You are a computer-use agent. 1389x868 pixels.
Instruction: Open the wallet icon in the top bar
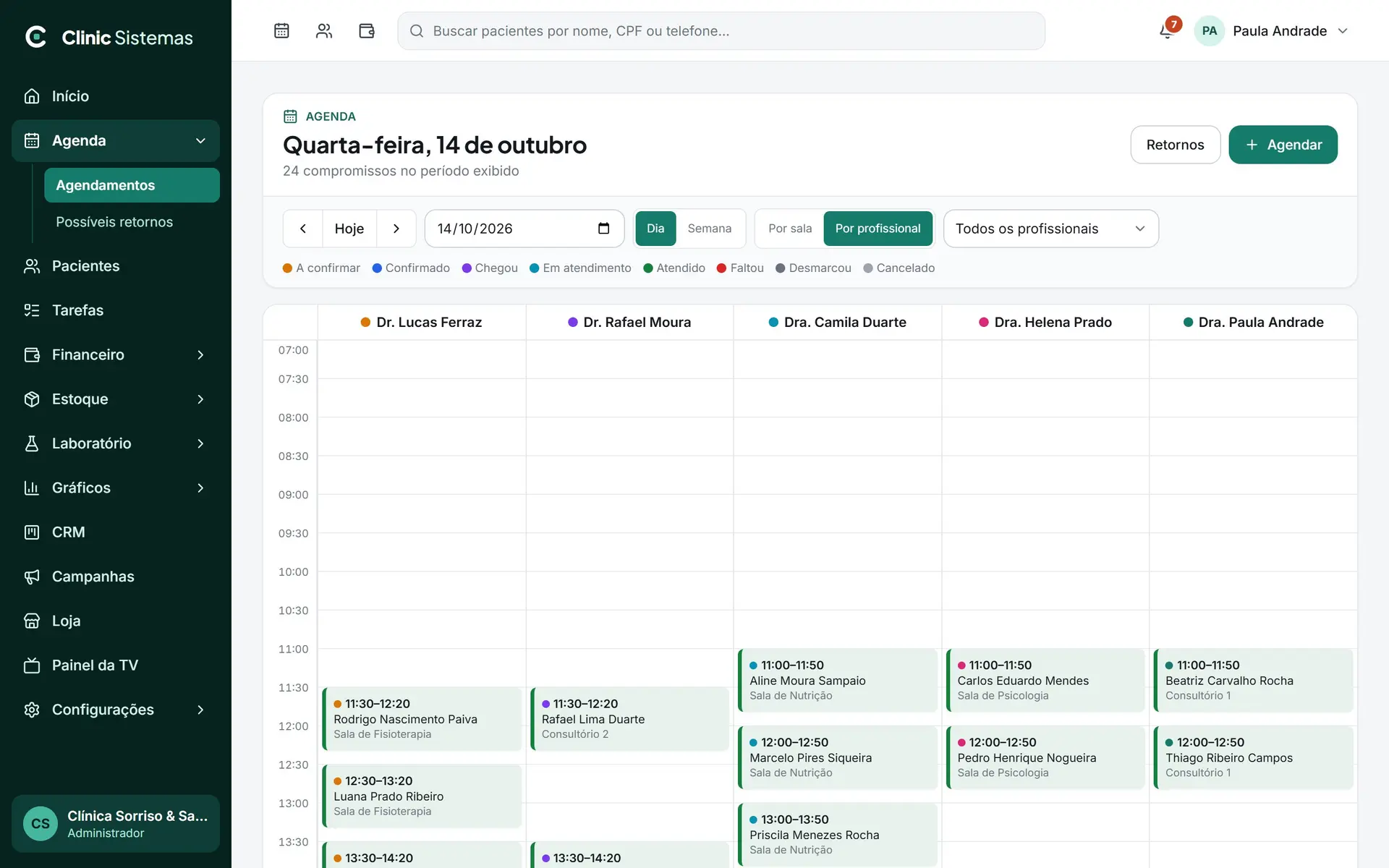(367, 30)
